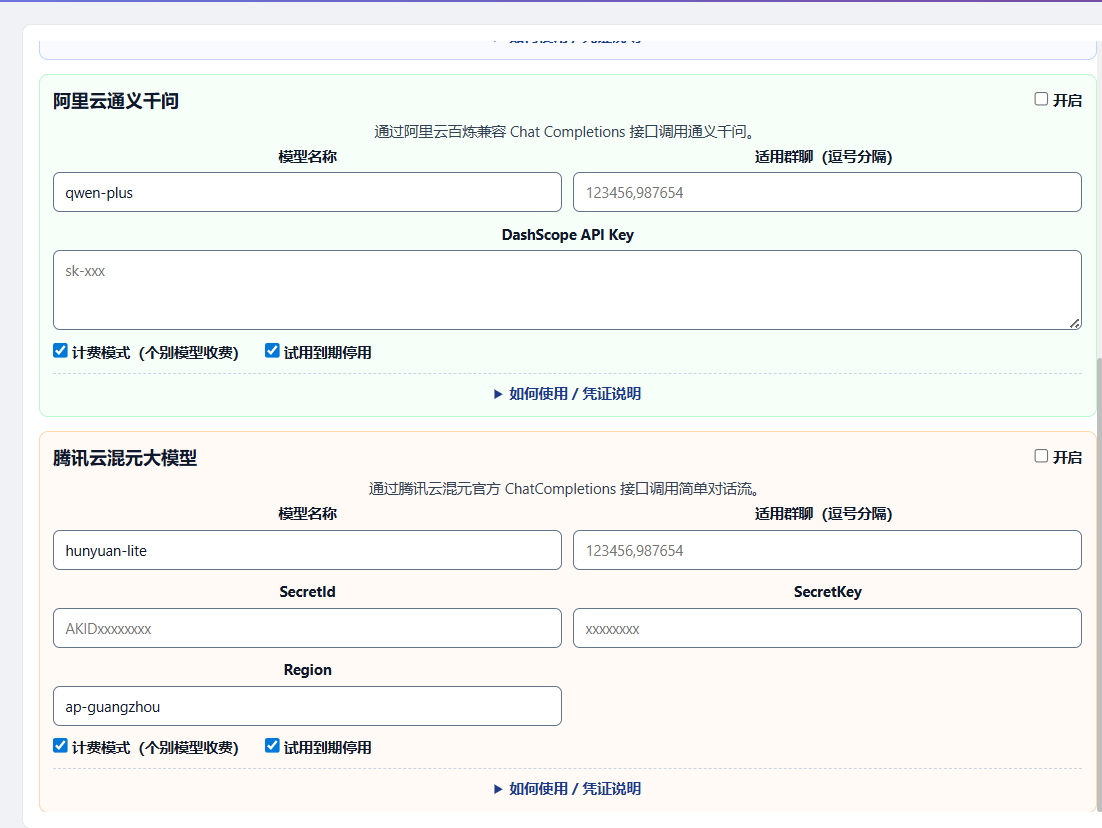Focus the hunyuan-lite model name field

307,550
